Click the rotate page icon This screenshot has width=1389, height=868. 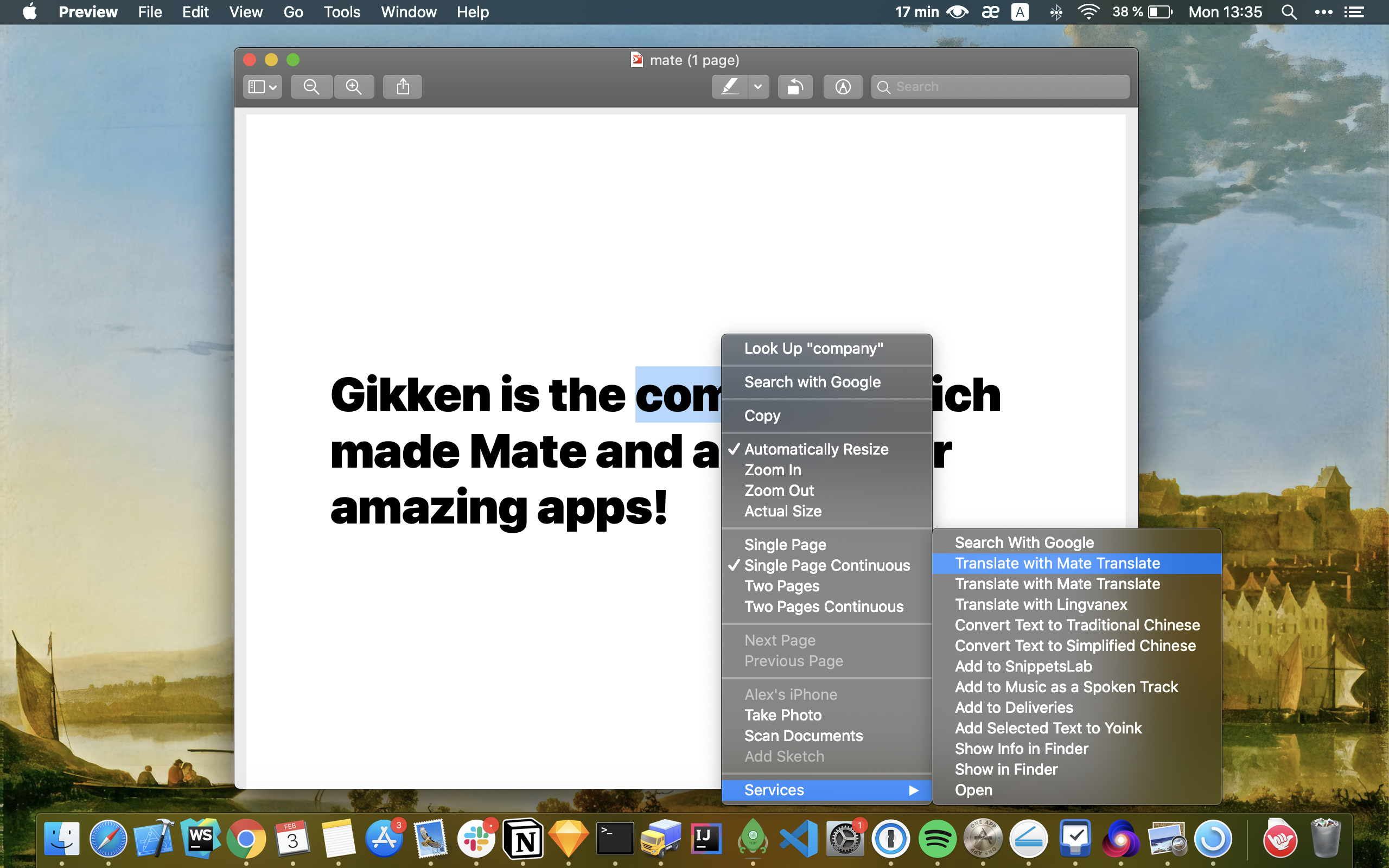[x=795, y=86]
